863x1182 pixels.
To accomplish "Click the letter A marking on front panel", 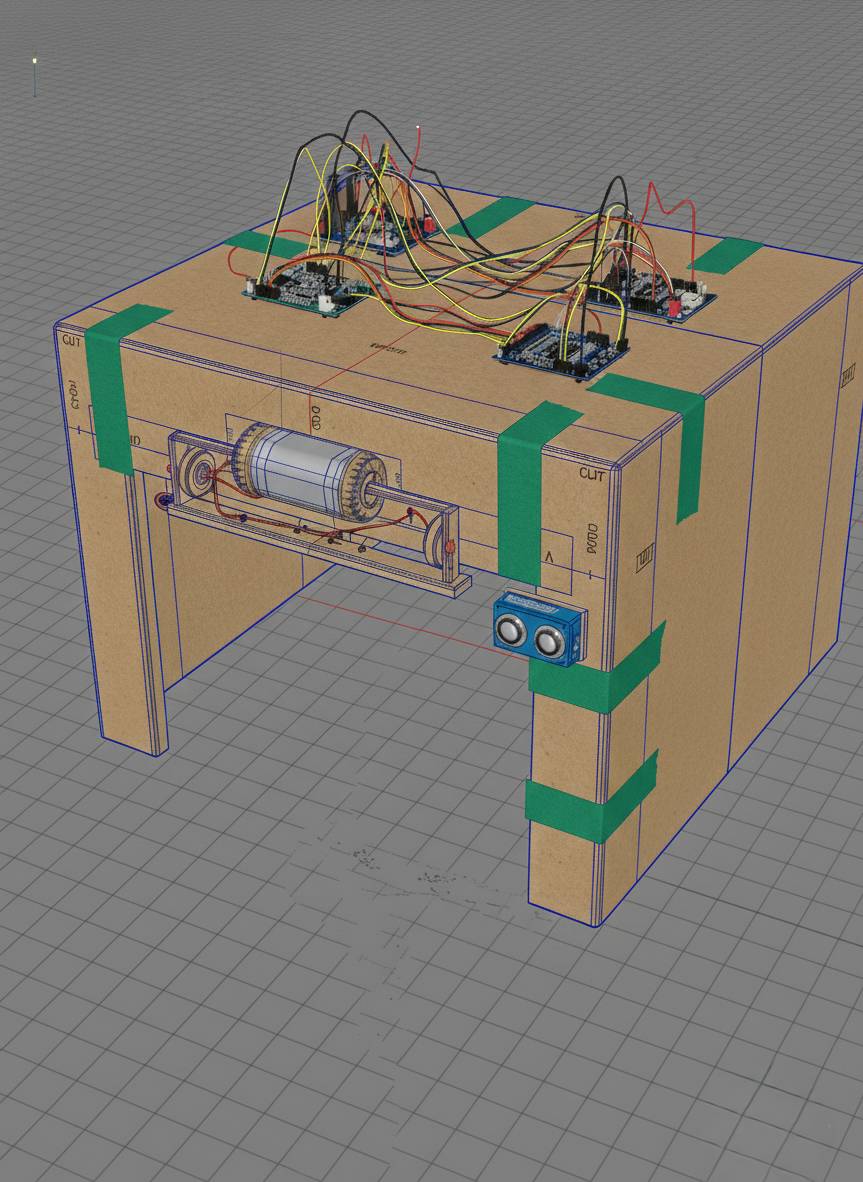I will 548,558.
